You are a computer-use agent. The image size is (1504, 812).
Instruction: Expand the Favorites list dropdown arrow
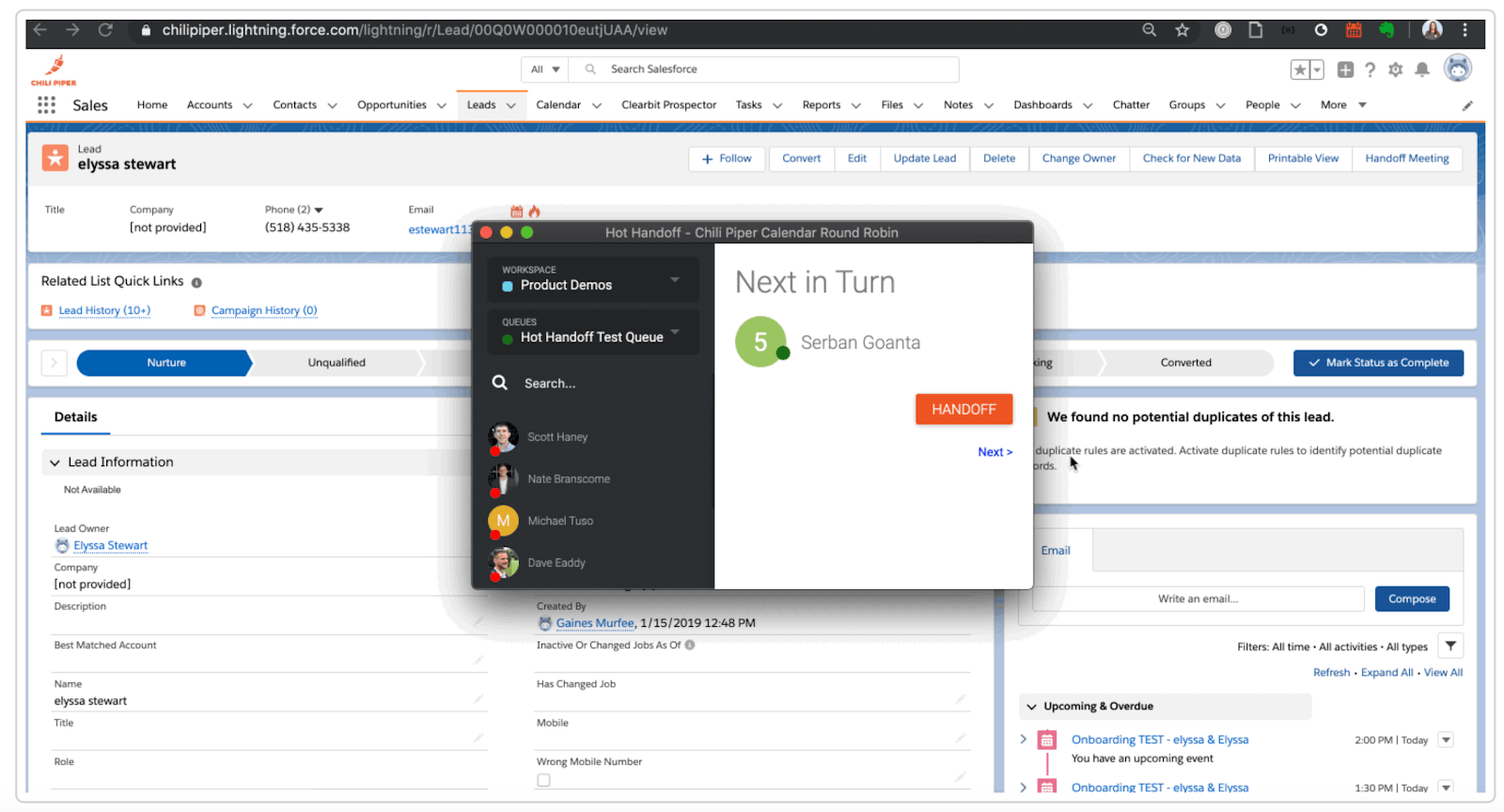pyautogui.click(x=1317, y=70)
